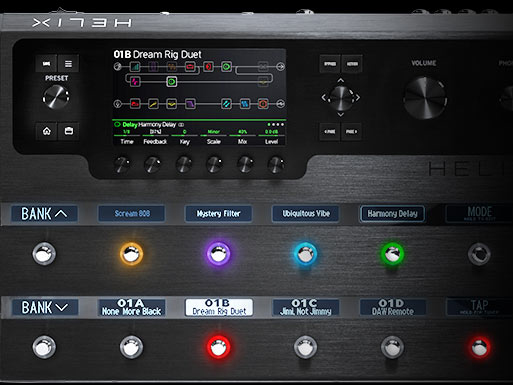Click the large VOLUME knob
The image size is (513, 385).
(x=425, y=98)
